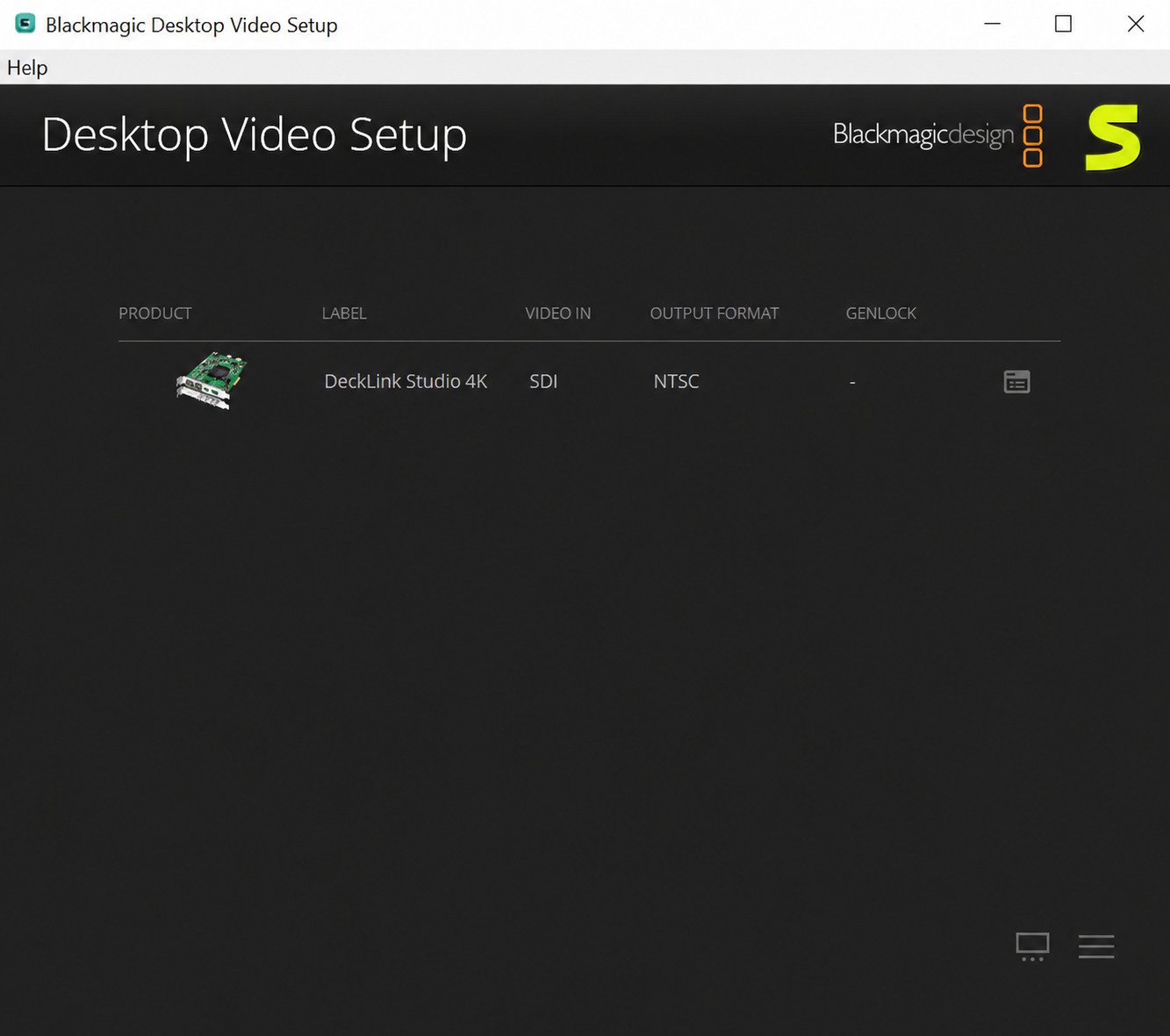
Task: Select the DeckLink Studio 4K label
Action: 406,381
